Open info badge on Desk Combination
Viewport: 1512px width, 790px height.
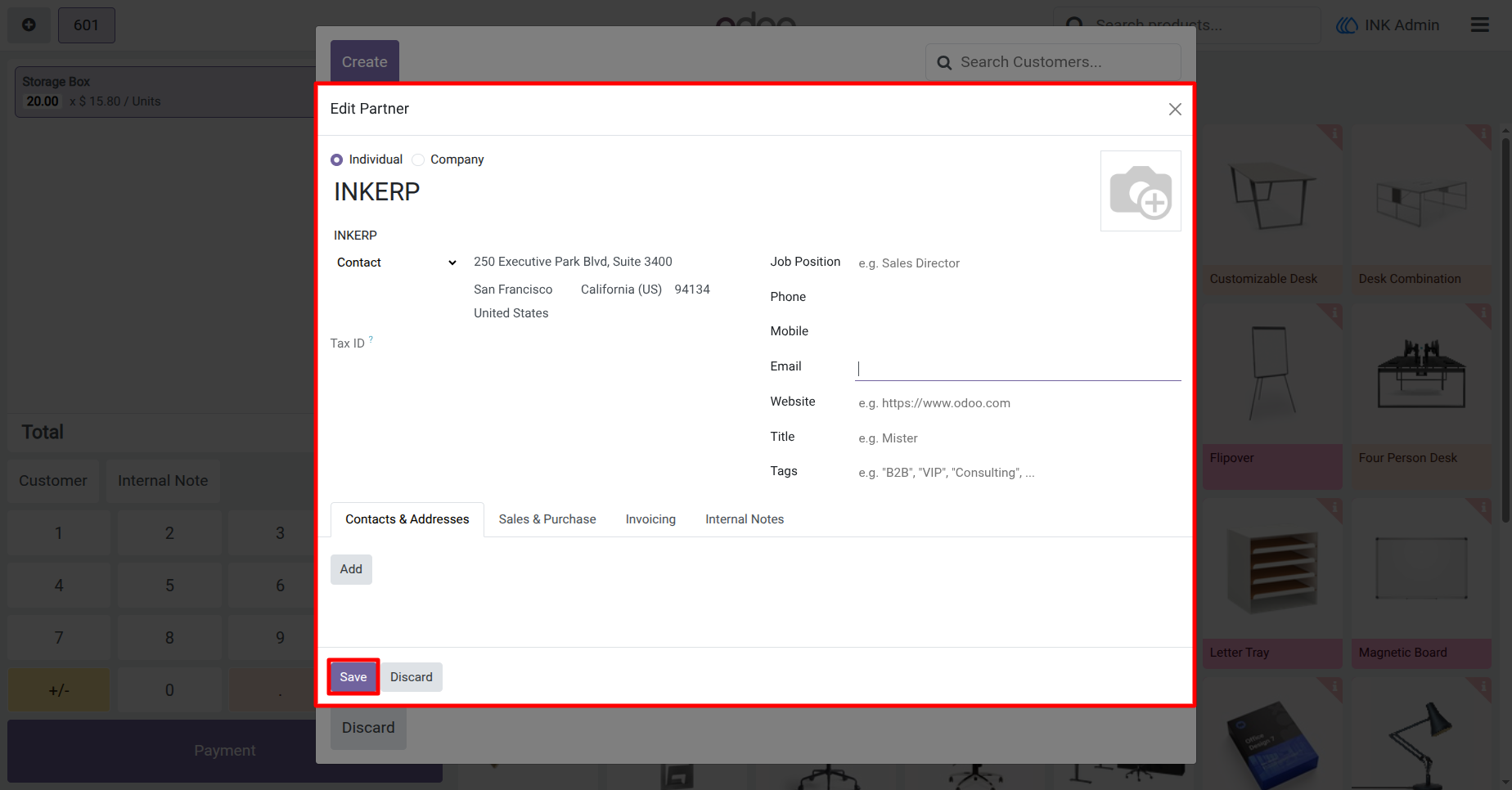pyautogui.click(x=1483, y=132)
